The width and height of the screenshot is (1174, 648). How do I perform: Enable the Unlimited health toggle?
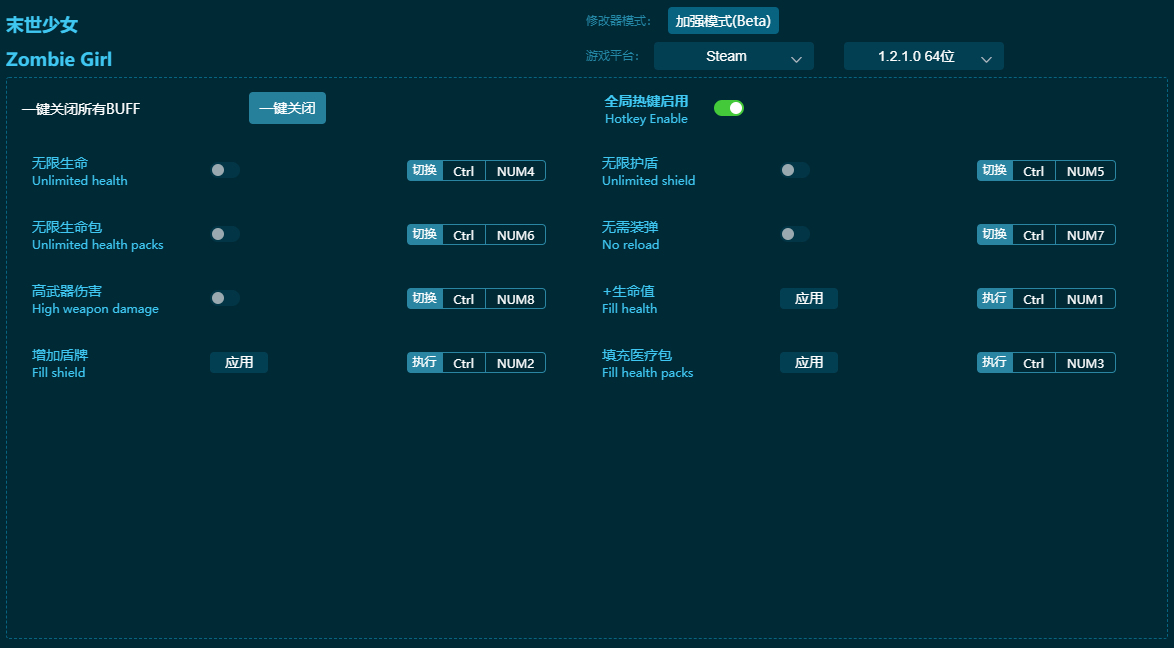pyautogui.click(x=225, y=170)
